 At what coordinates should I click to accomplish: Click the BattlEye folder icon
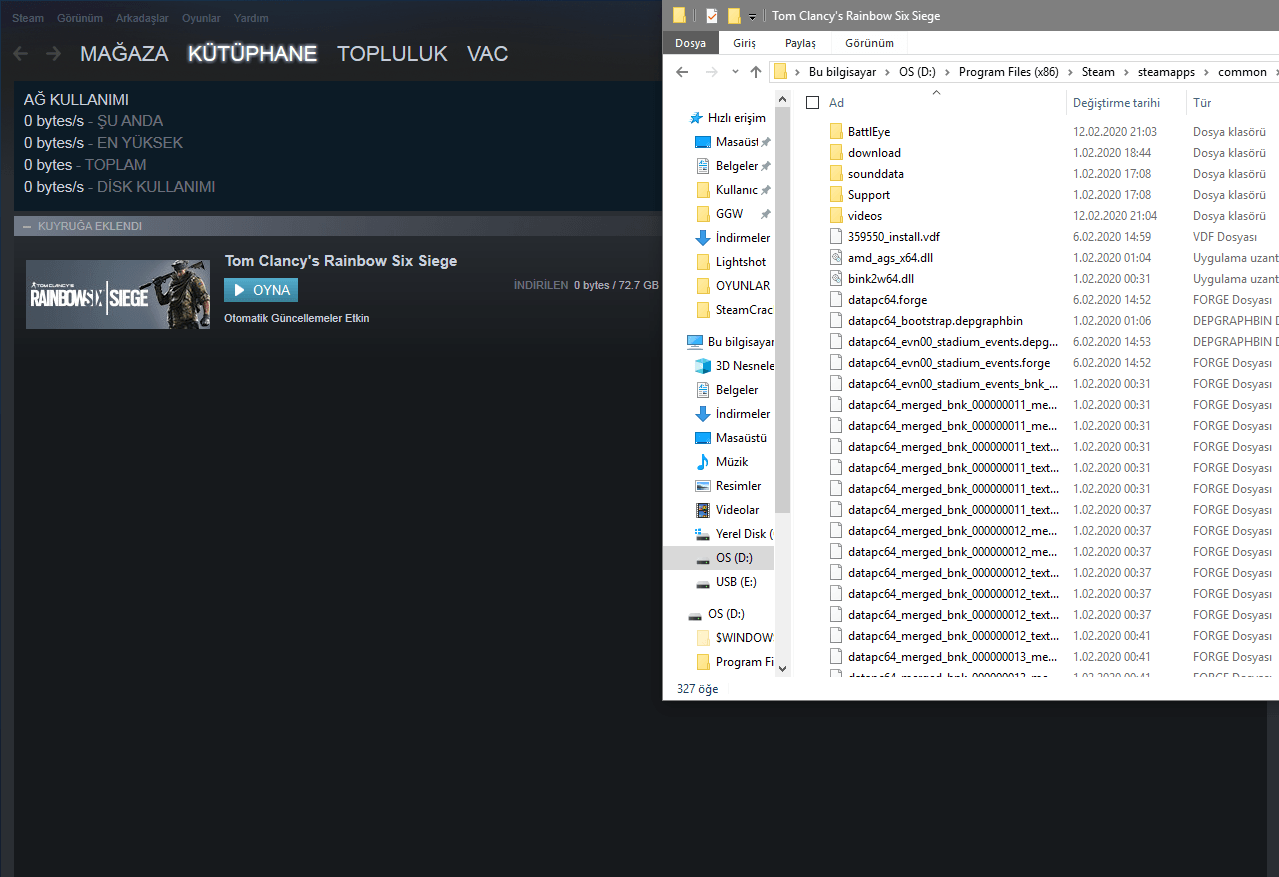(837, 132)
